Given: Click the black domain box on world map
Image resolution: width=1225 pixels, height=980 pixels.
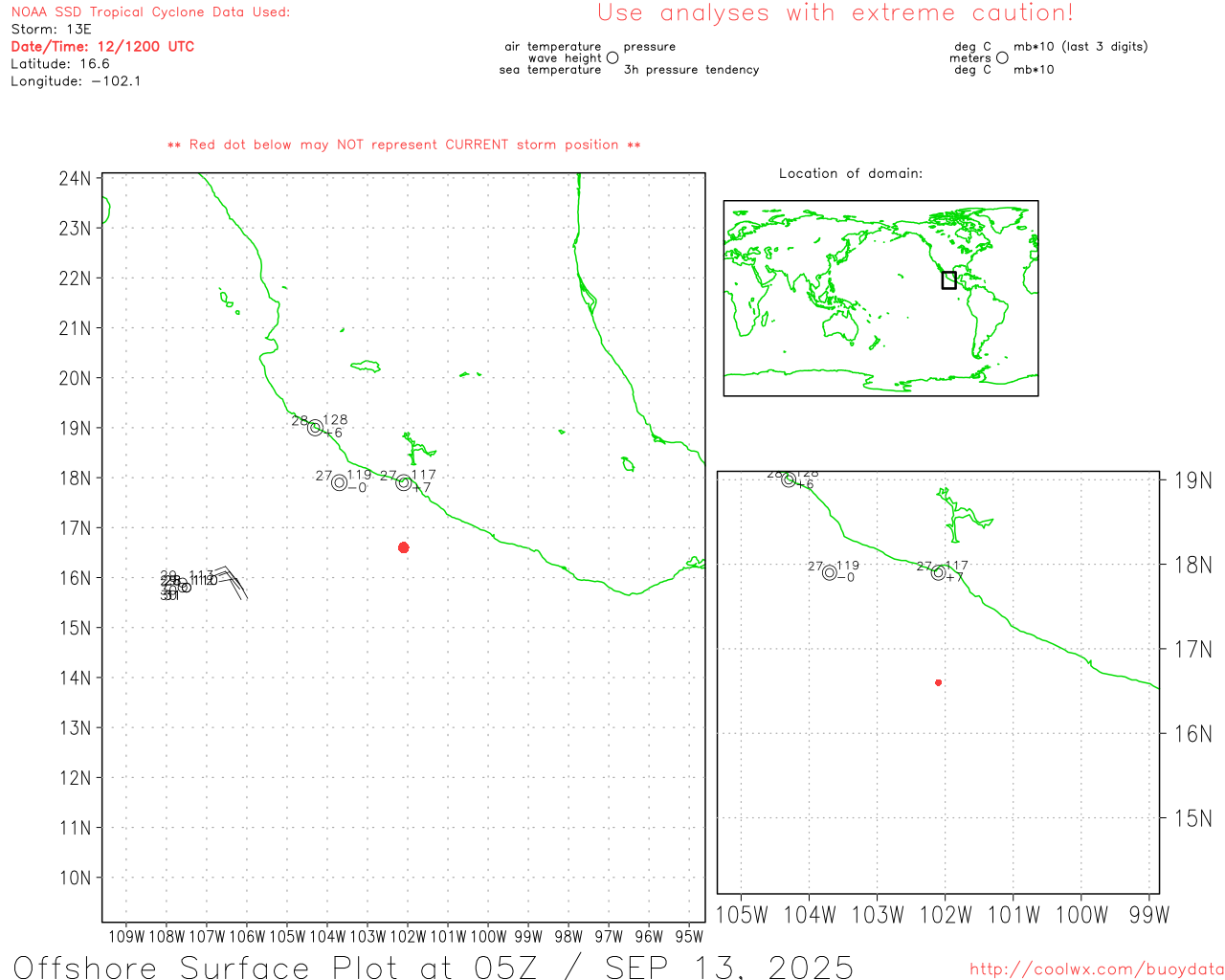Looking at the screenshot, I should pyautogui.click(x=948, y=279).
